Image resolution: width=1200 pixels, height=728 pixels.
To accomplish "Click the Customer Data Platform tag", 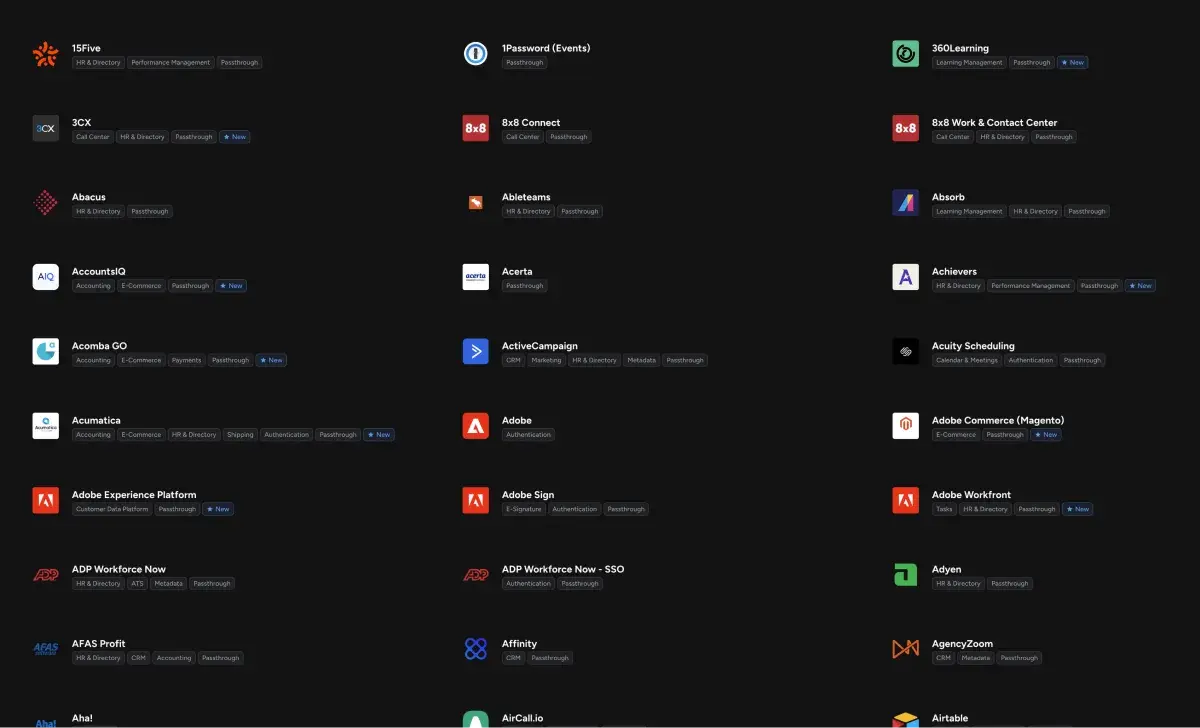I will coord(112,509).
